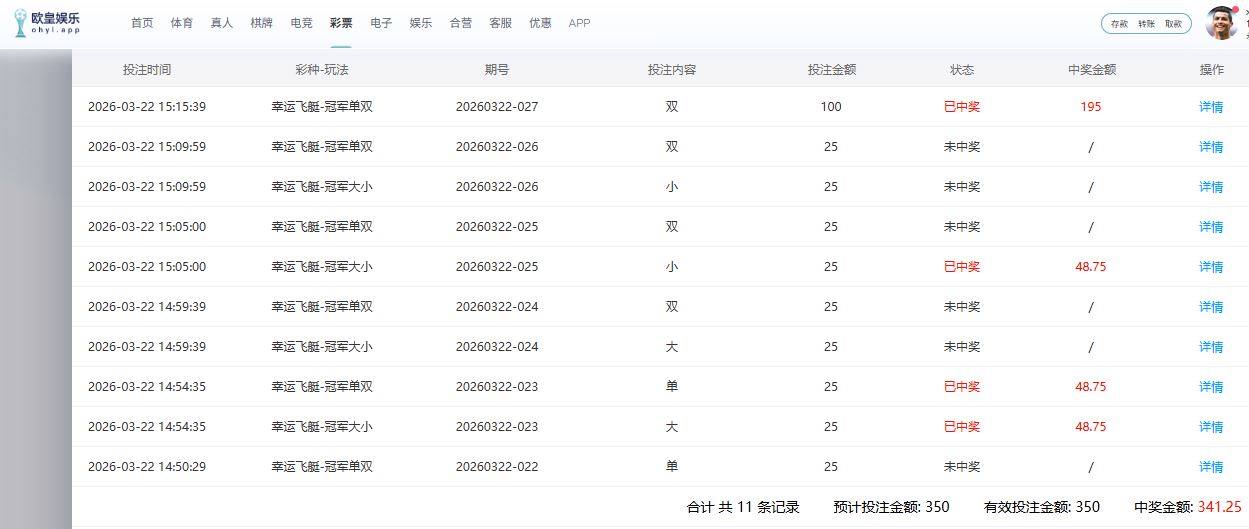1249x529 pixels.
Task: Go to the 首页 home tab
Action: click(143, 23)
